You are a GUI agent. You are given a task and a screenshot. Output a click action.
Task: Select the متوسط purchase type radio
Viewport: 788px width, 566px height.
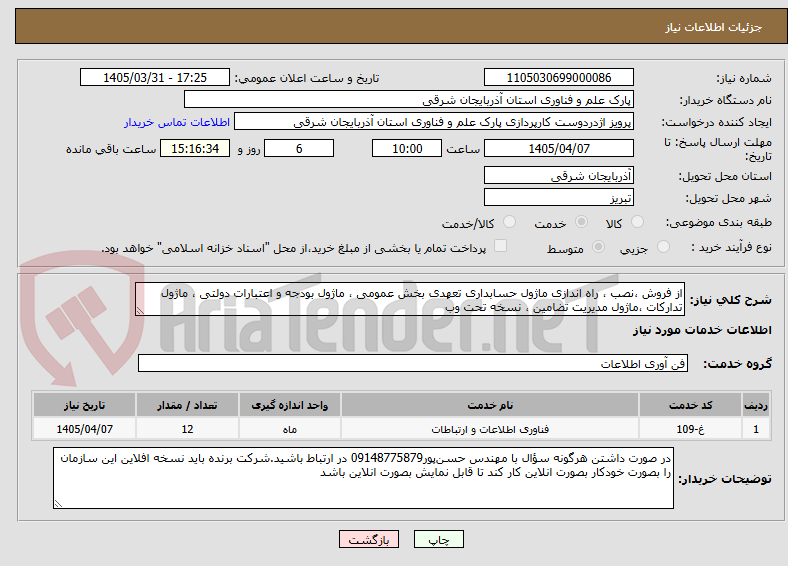pyautogui.click(x=599, y=246)
